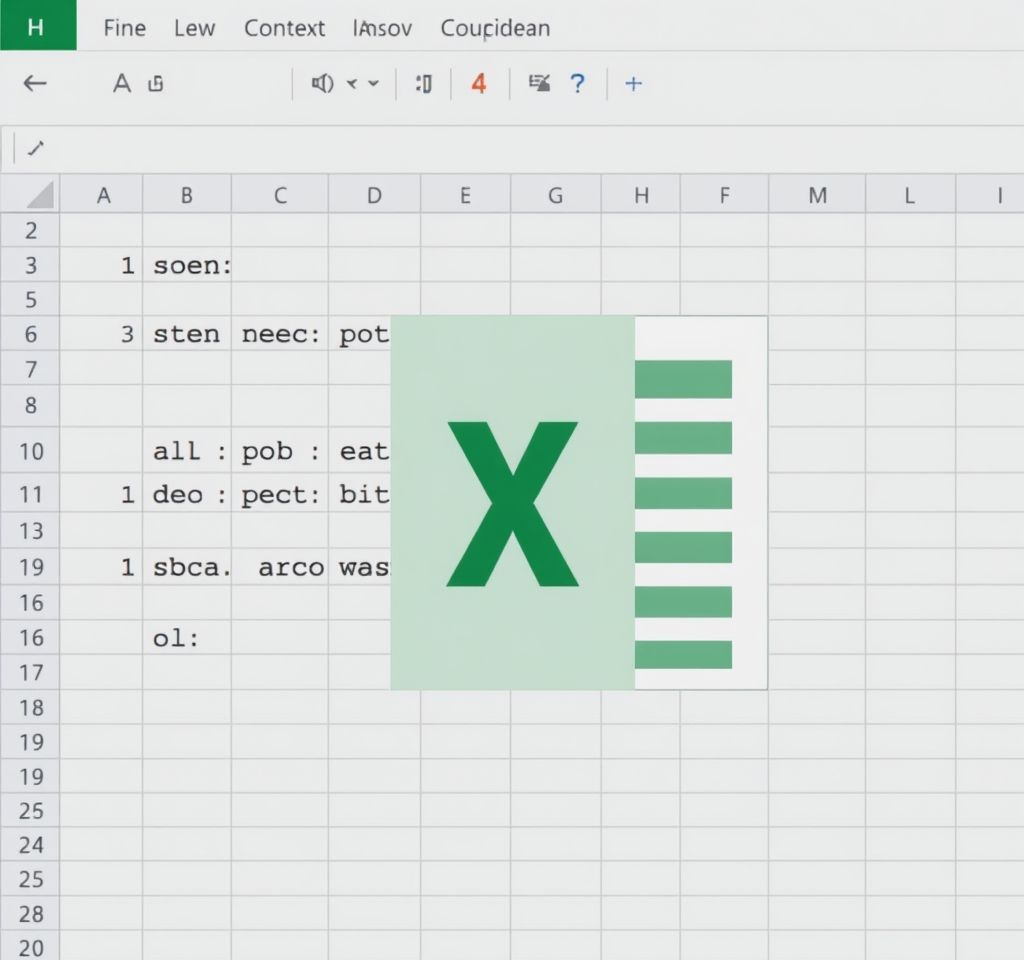This screenshot has width=1024, height=960.
Task: Select column D header
Action: (x=374, y=195)
